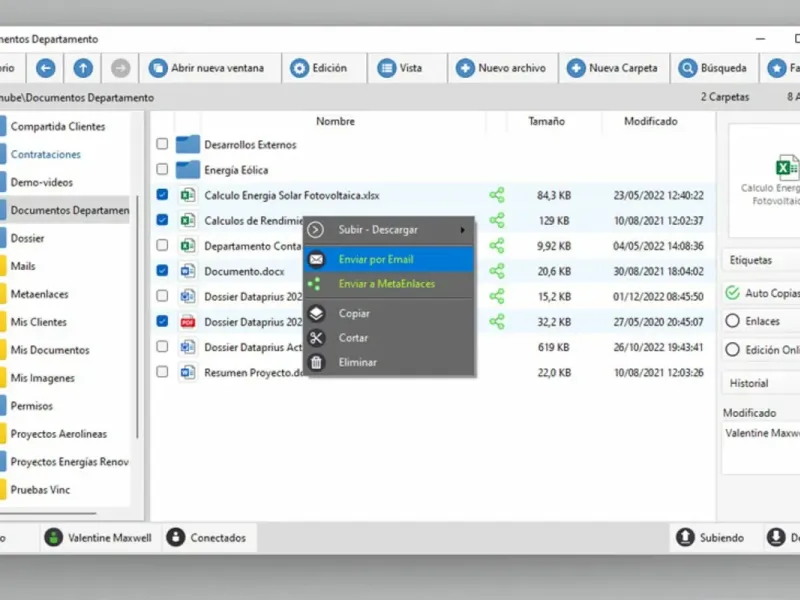Image resolution: width=800 pixels, height=600 pixels.
Task: Click the share icon for the 129 KB file
Action: coord(496,220)
